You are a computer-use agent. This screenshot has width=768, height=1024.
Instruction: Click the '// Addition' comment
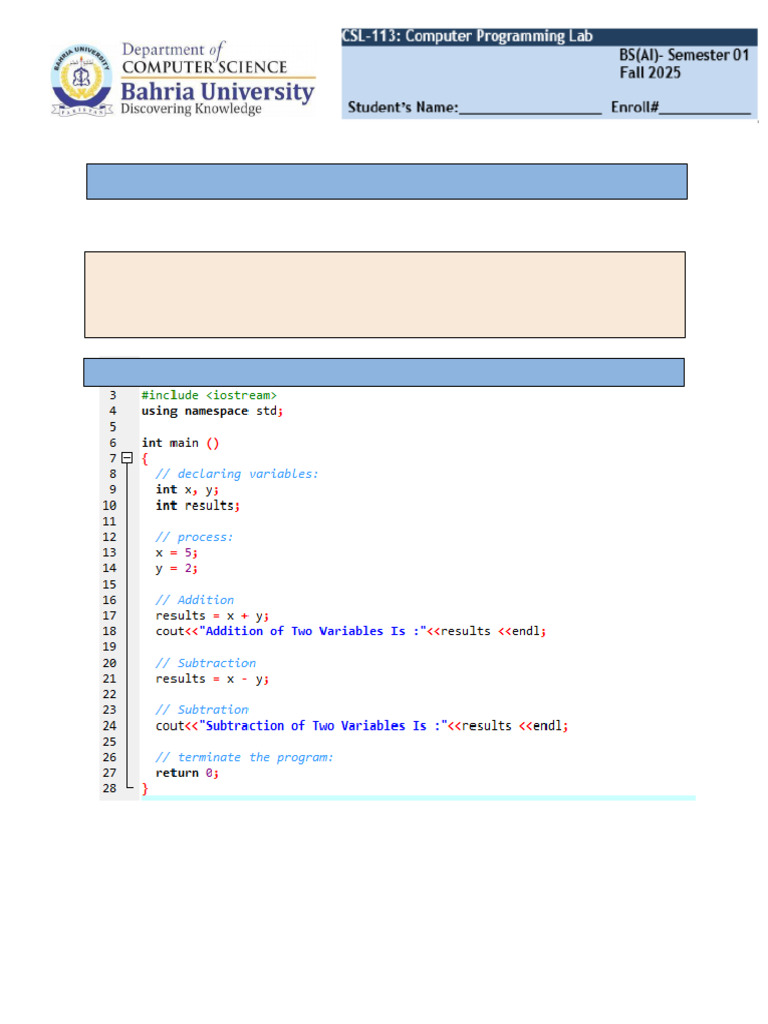coord(195,600)
